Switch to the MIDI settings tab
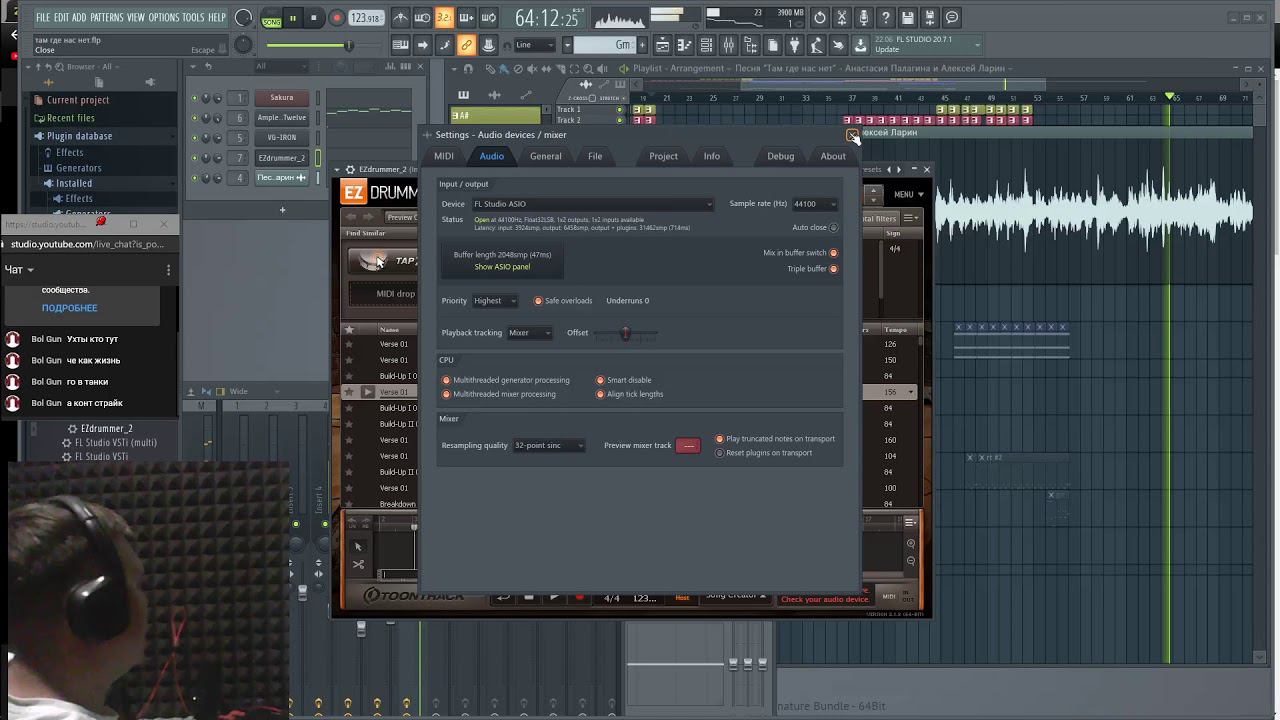1280x720 pixels. pyautogui.click(x=444, y=156)
